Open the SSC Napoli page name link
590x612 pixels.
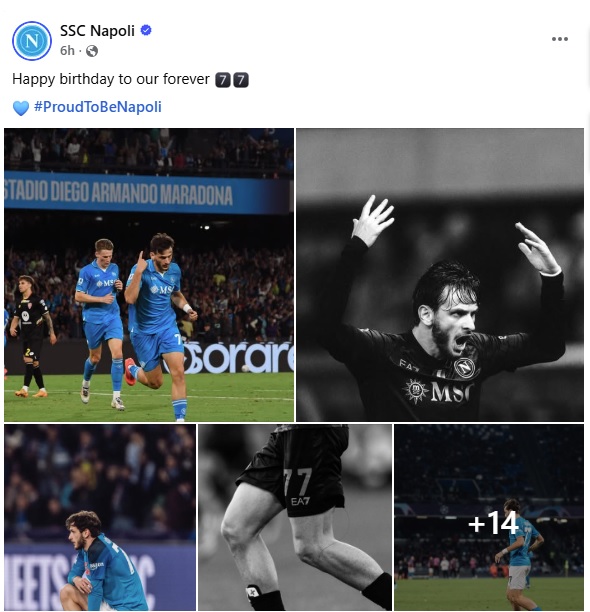tap(97, 30)
